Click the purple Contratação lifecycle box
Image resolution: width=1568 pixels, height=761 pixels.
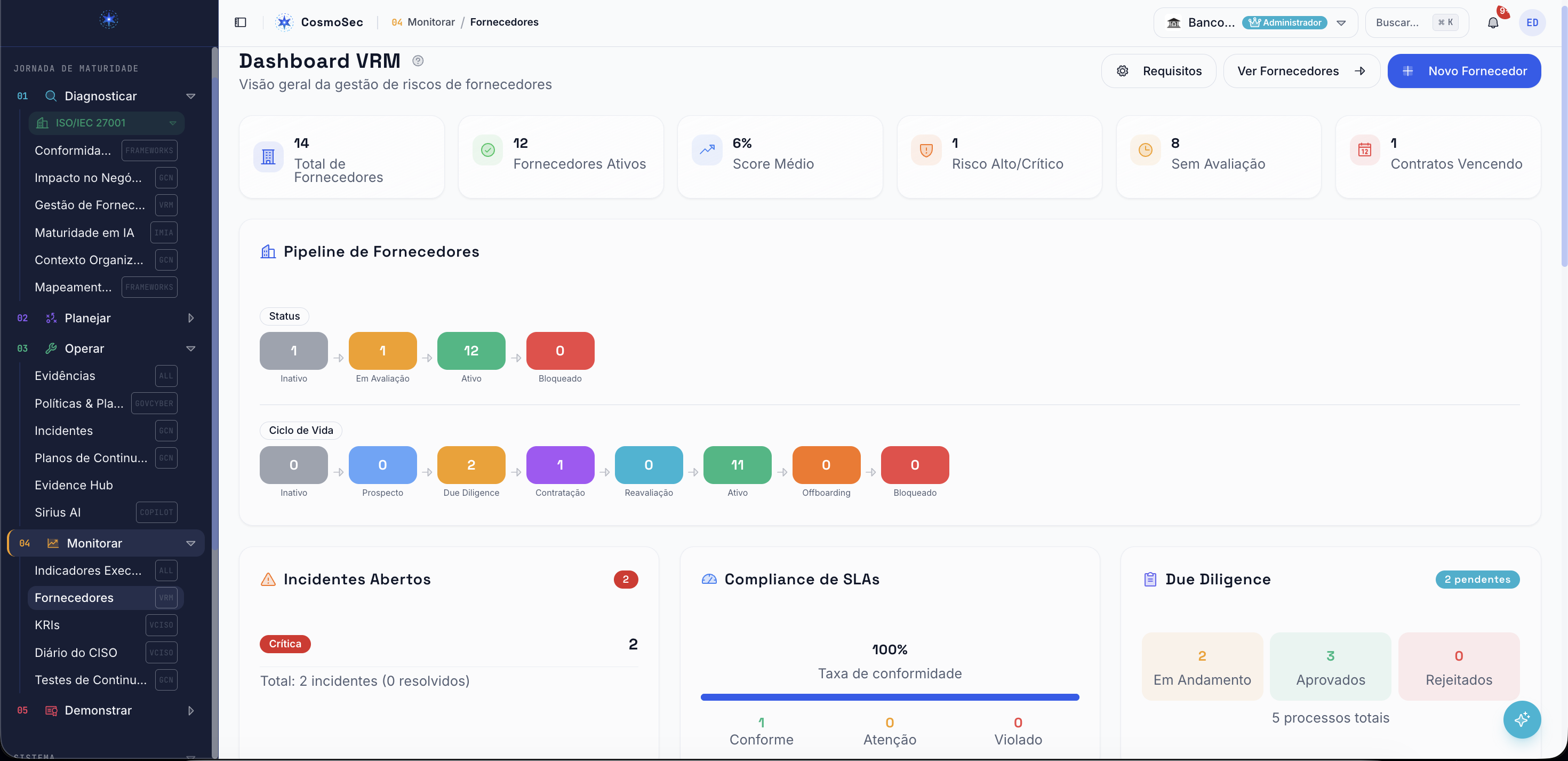coord(560,465)
